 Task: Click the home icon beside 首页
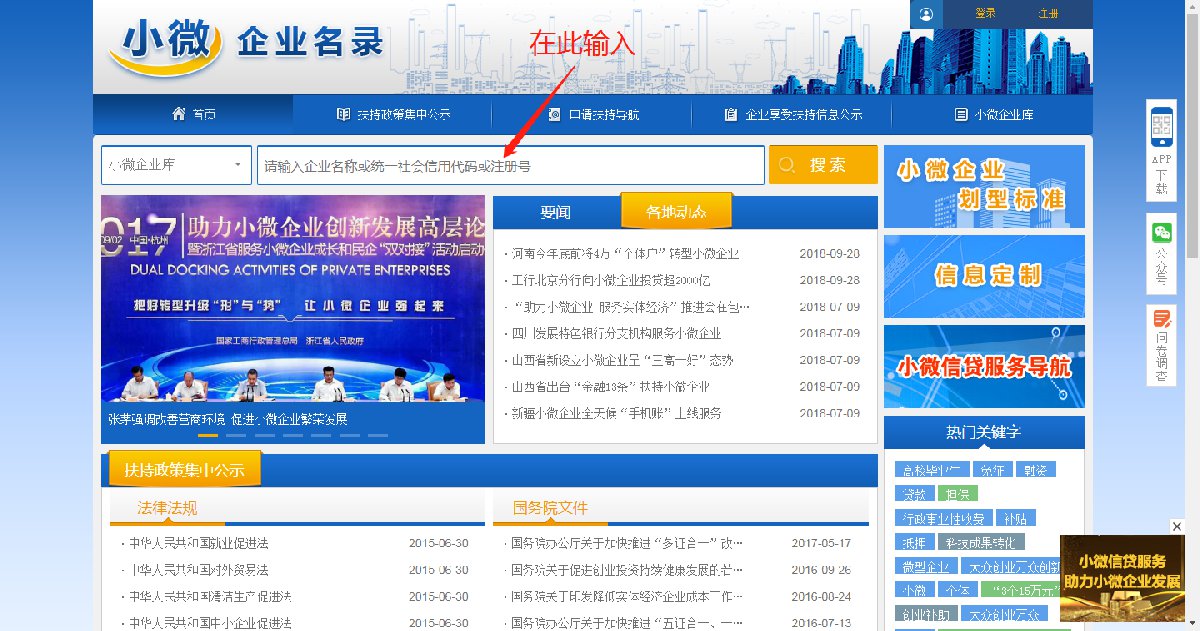(179, 113)
